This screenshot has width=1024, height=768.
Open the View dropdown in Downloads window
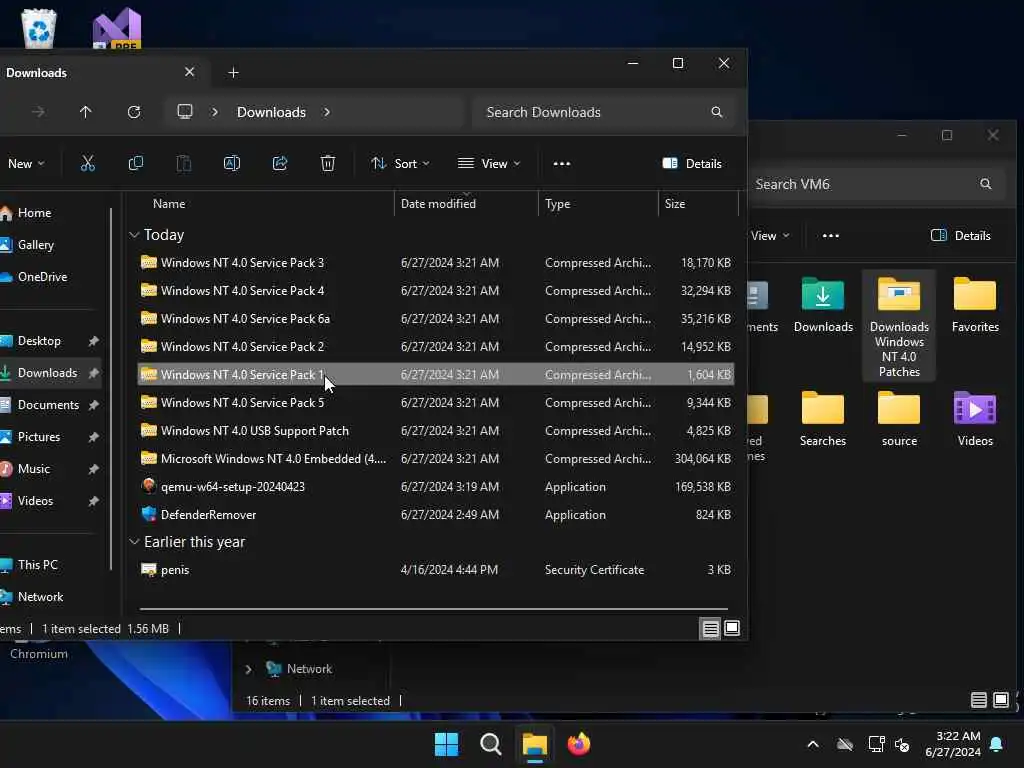click(x=489, y=163)
